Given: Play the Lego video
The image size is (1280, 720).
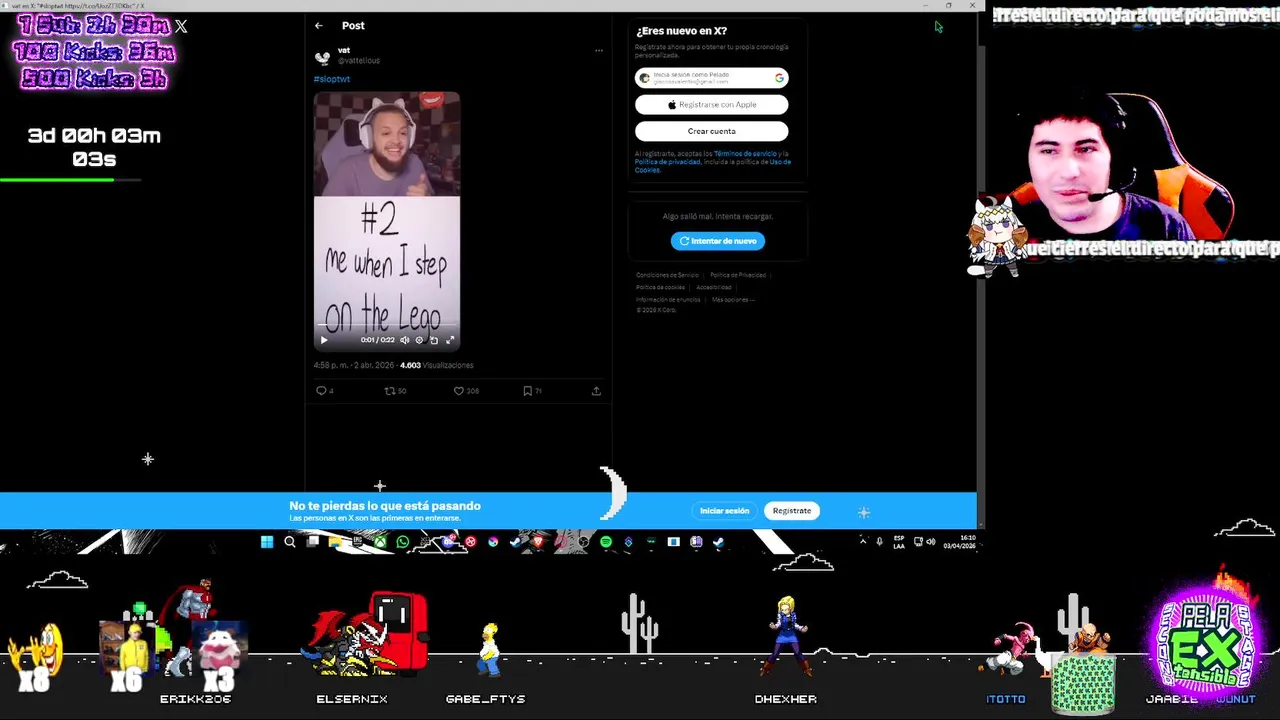Looking at the screenshot, I should tap(324, 340).
